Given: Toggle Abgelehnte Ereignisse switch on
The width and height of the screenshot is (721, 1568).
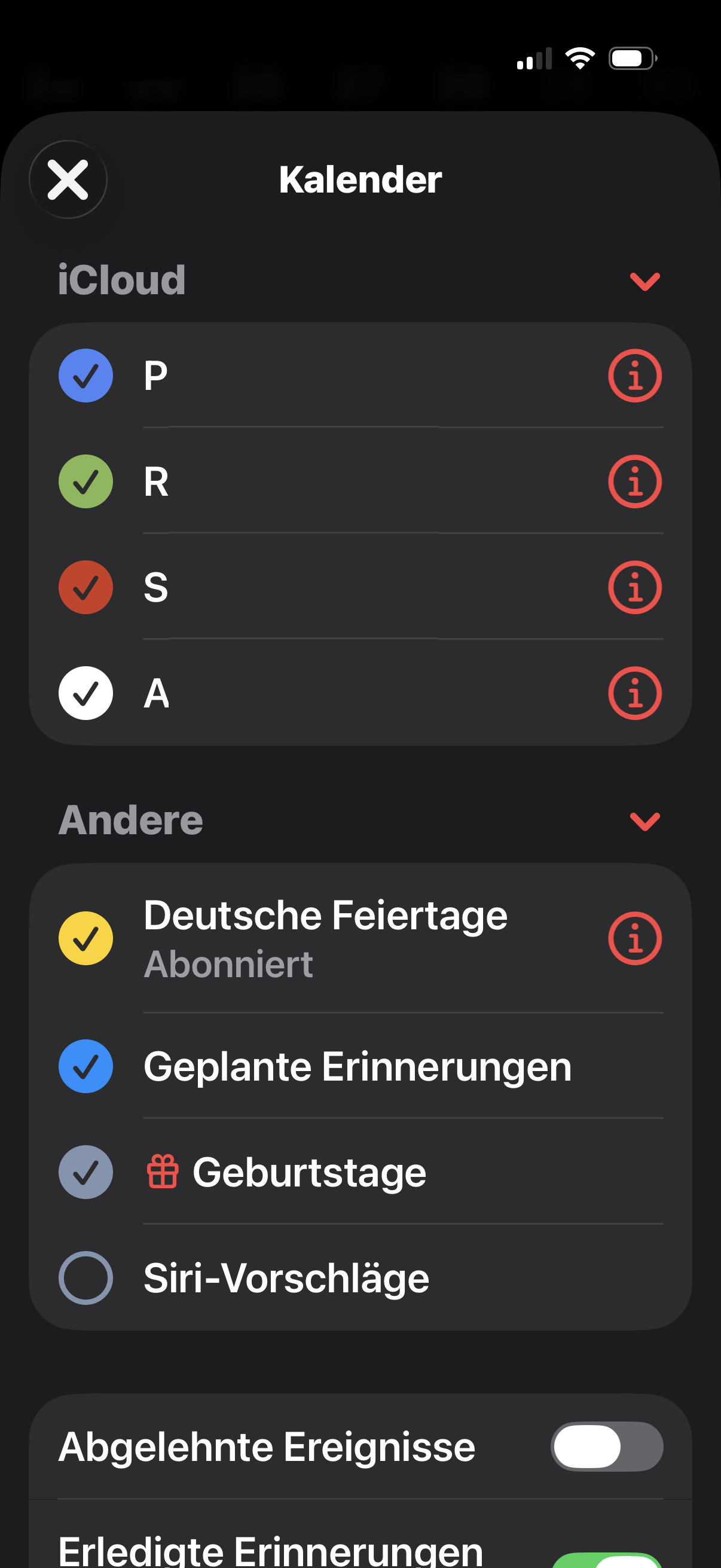Looking at the screenshot, I should pyautogui.click(x=607, y=1446).
